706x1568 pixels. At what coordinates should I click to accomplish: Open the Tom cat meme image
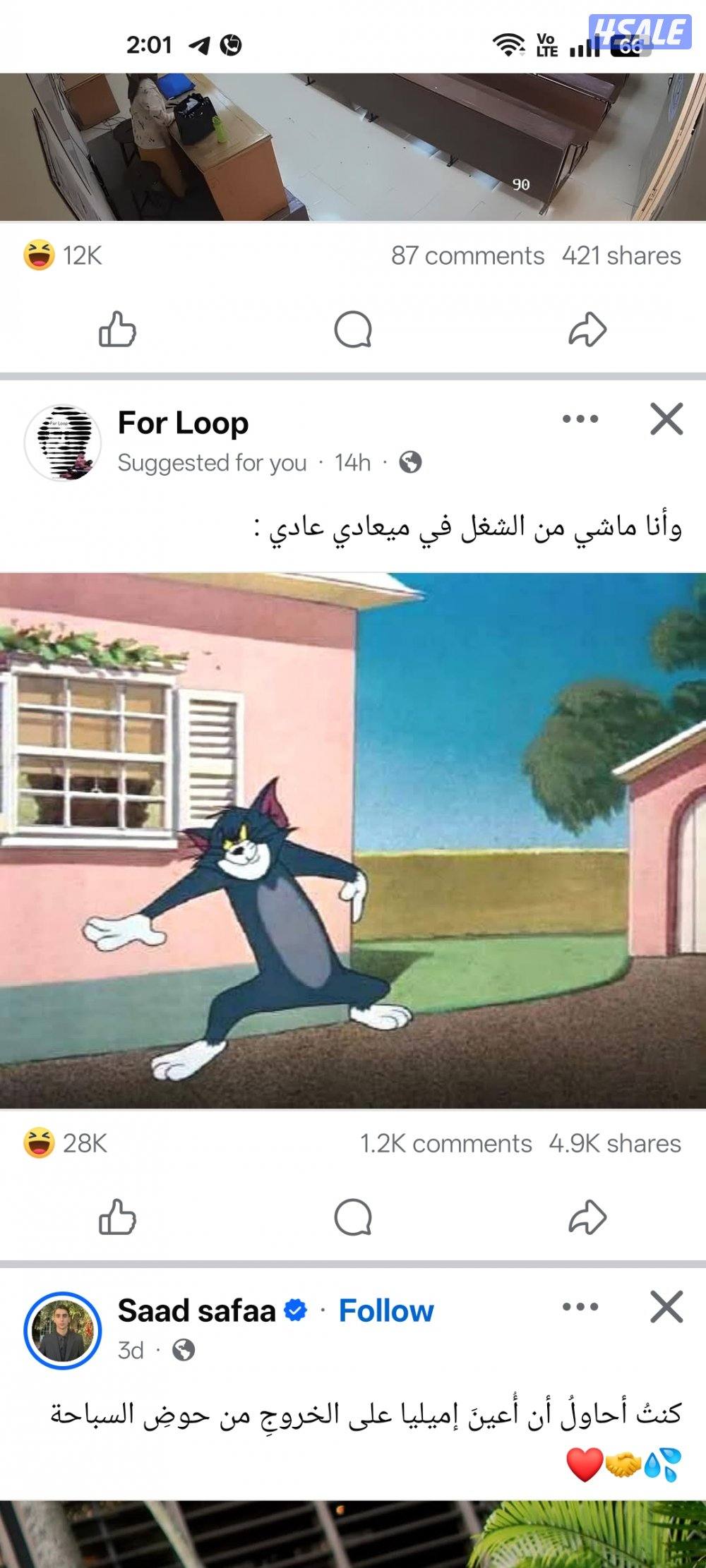tap(353, 840)
